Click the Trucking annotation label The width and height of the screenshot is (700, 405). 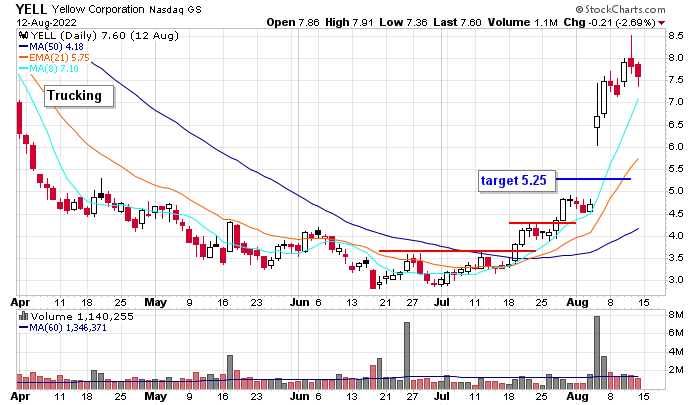click(79, 96)
